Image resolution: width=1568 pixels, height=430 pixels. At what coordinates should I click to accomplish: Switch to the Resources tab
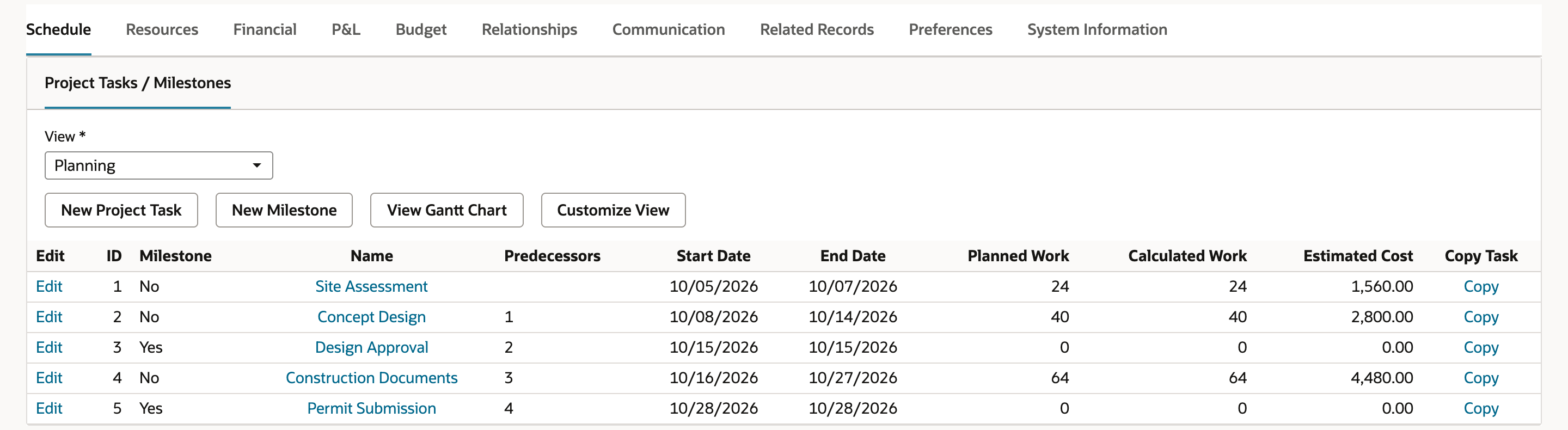(162, 29)
